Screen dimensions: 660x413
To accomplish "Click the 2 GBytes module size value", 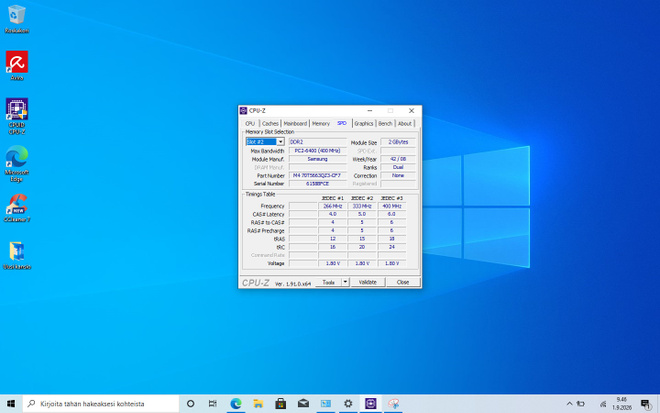I will point(398,142).
